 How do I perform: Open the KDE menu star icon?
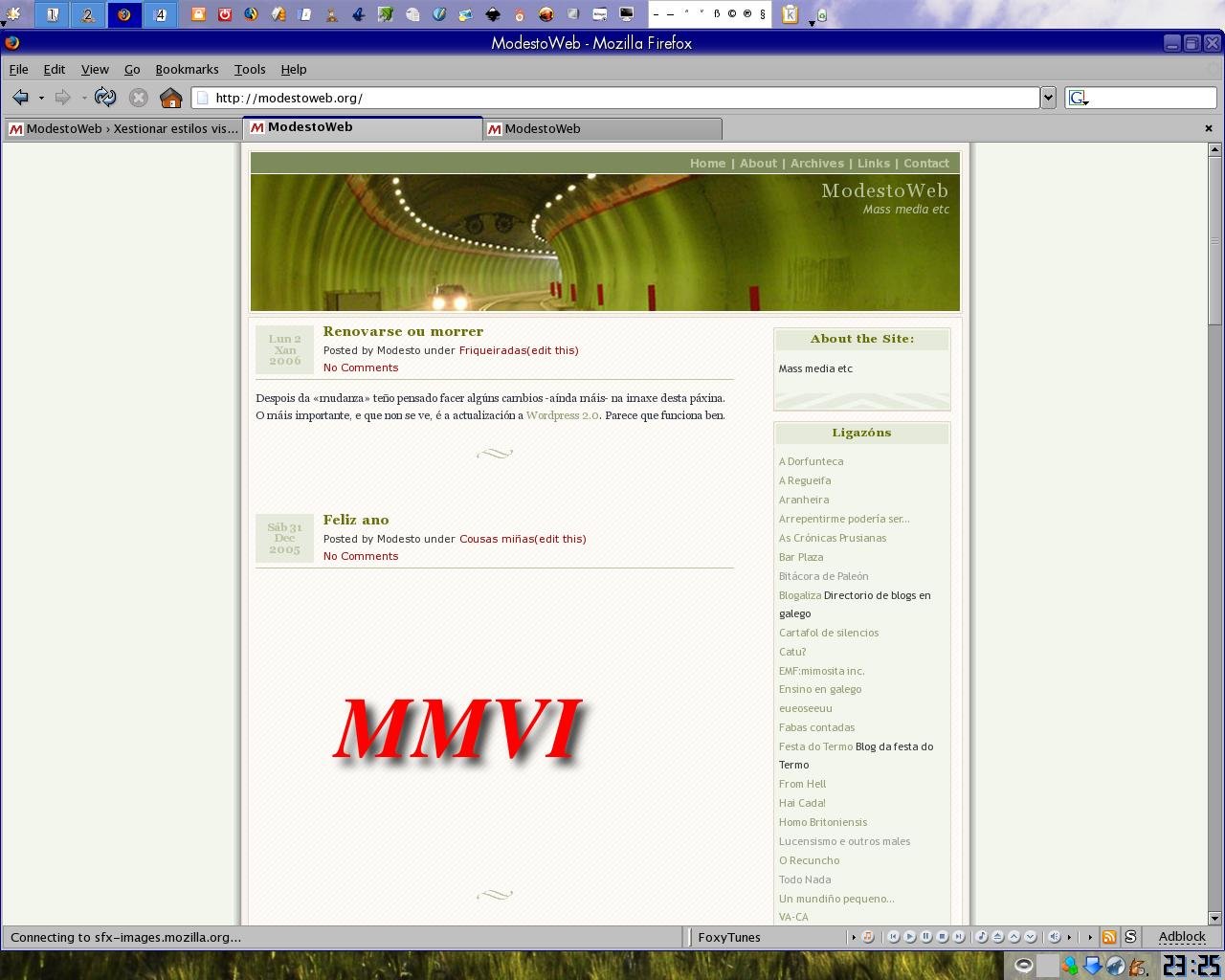[x=13, y=13]
